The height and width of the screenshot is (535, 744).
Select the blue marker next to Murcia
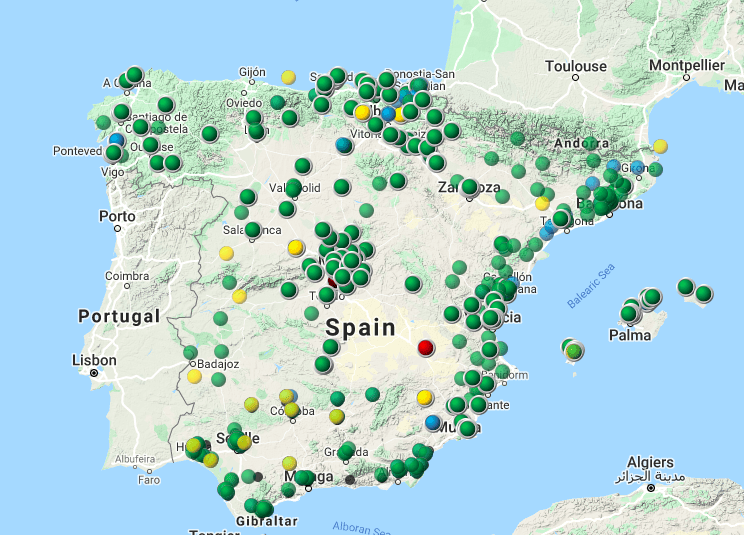pos(432,423)
